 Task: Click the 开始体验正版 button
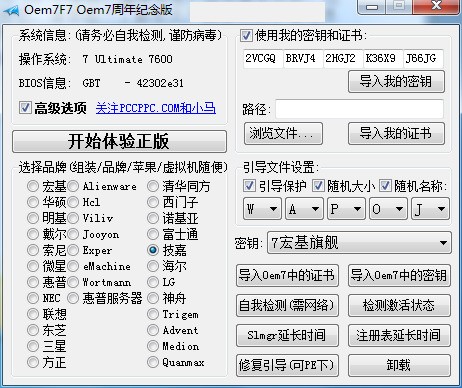(119, 141)
